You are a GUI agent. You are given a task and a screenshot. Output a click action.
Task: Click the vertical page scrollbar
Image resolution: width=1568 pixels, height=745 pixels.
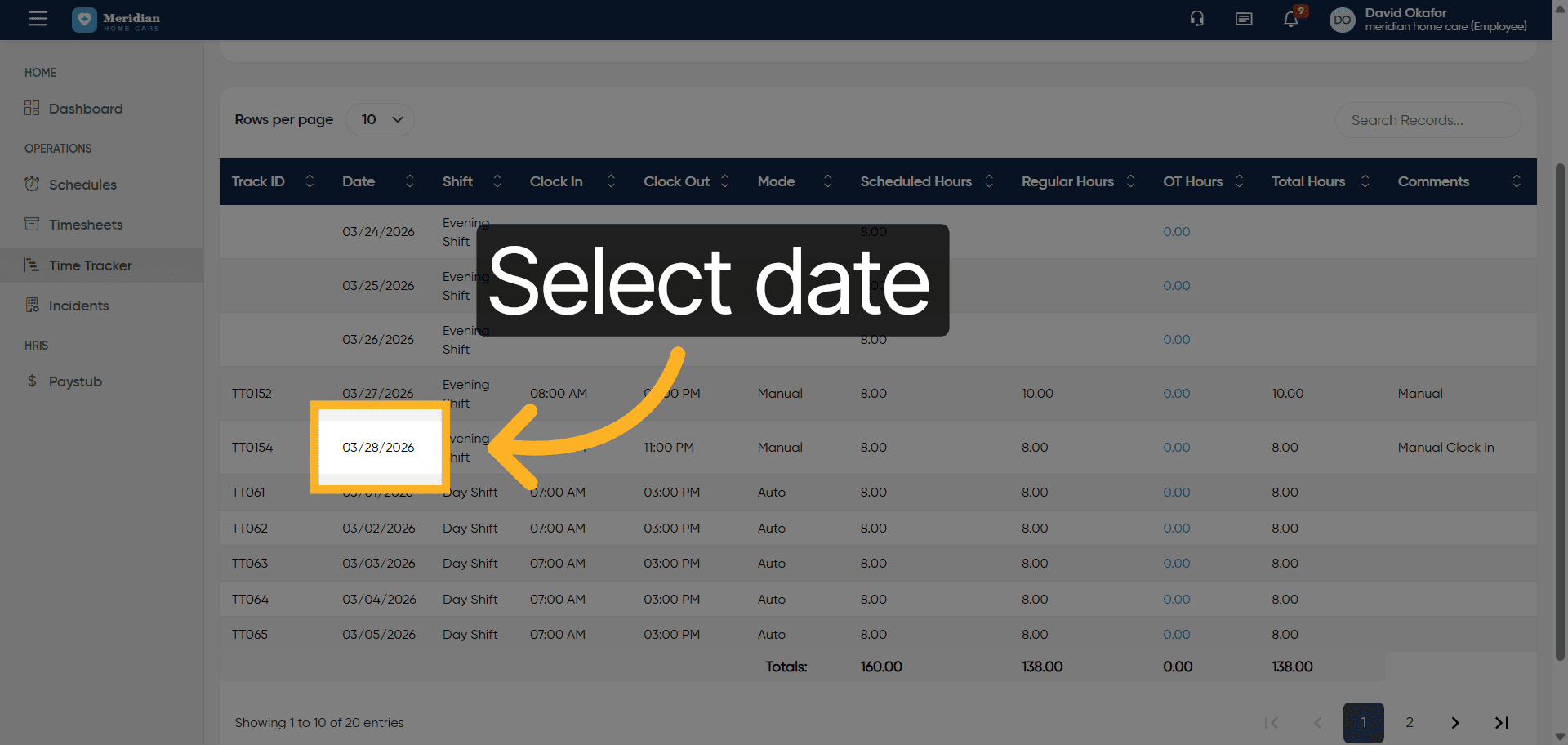[1560, 408]
